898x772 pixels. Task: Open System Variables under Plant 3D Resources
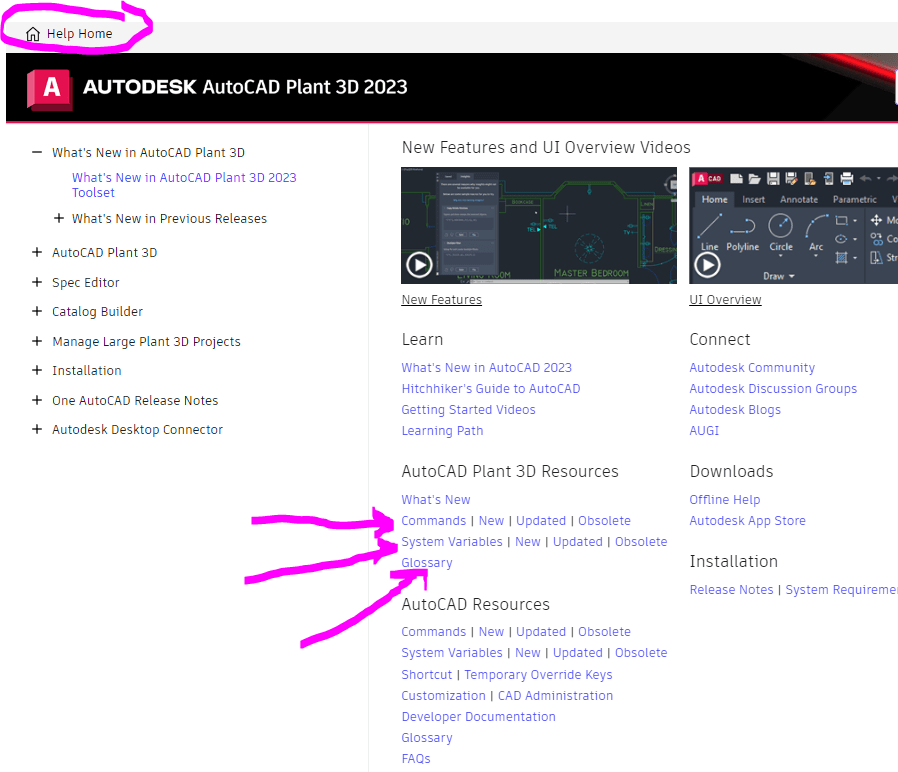[x=452, y=542]
